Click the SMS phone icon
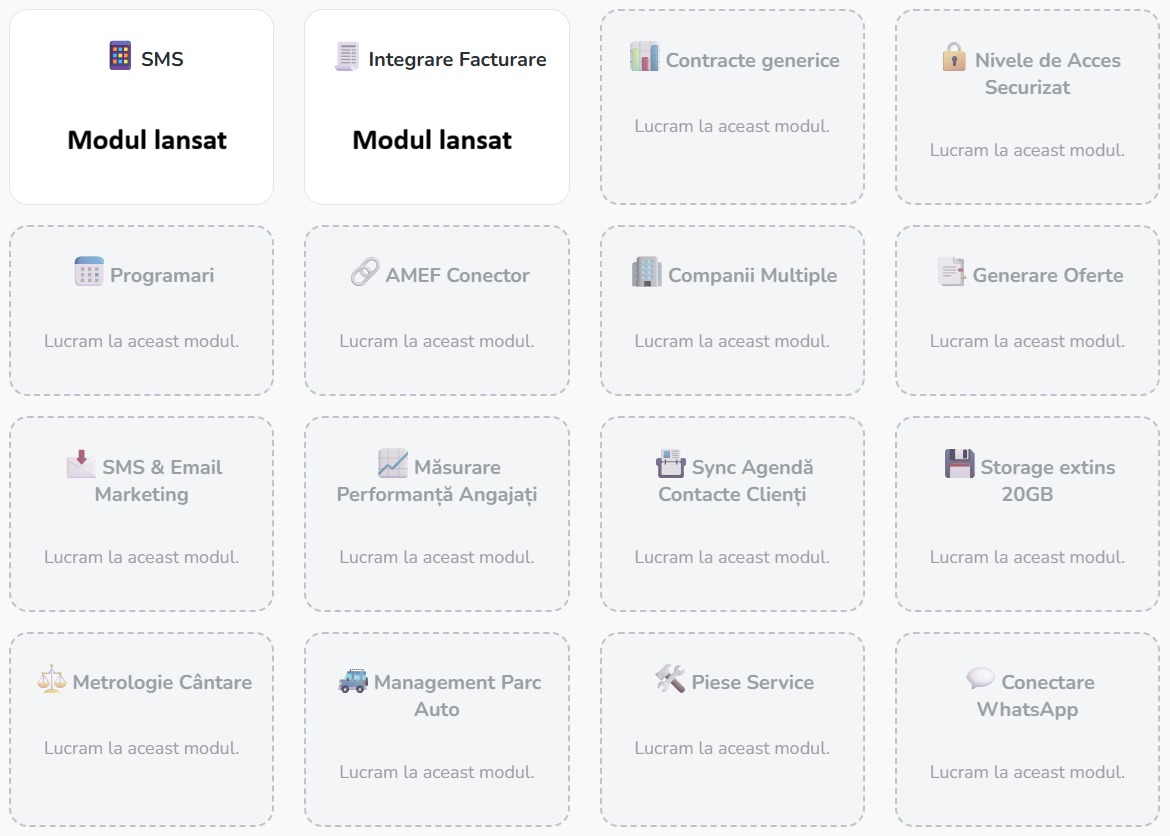The image size is (1170, 836). [x=119, y=58]
